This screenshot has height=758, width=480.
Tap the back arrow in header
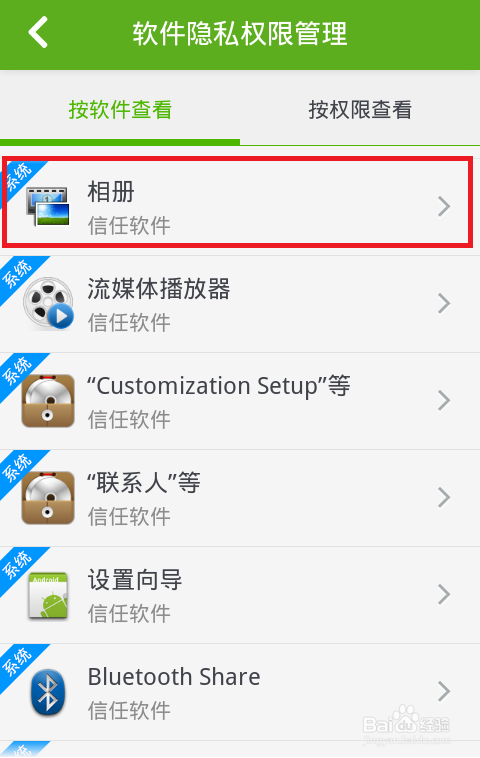(x=38, y=32)
